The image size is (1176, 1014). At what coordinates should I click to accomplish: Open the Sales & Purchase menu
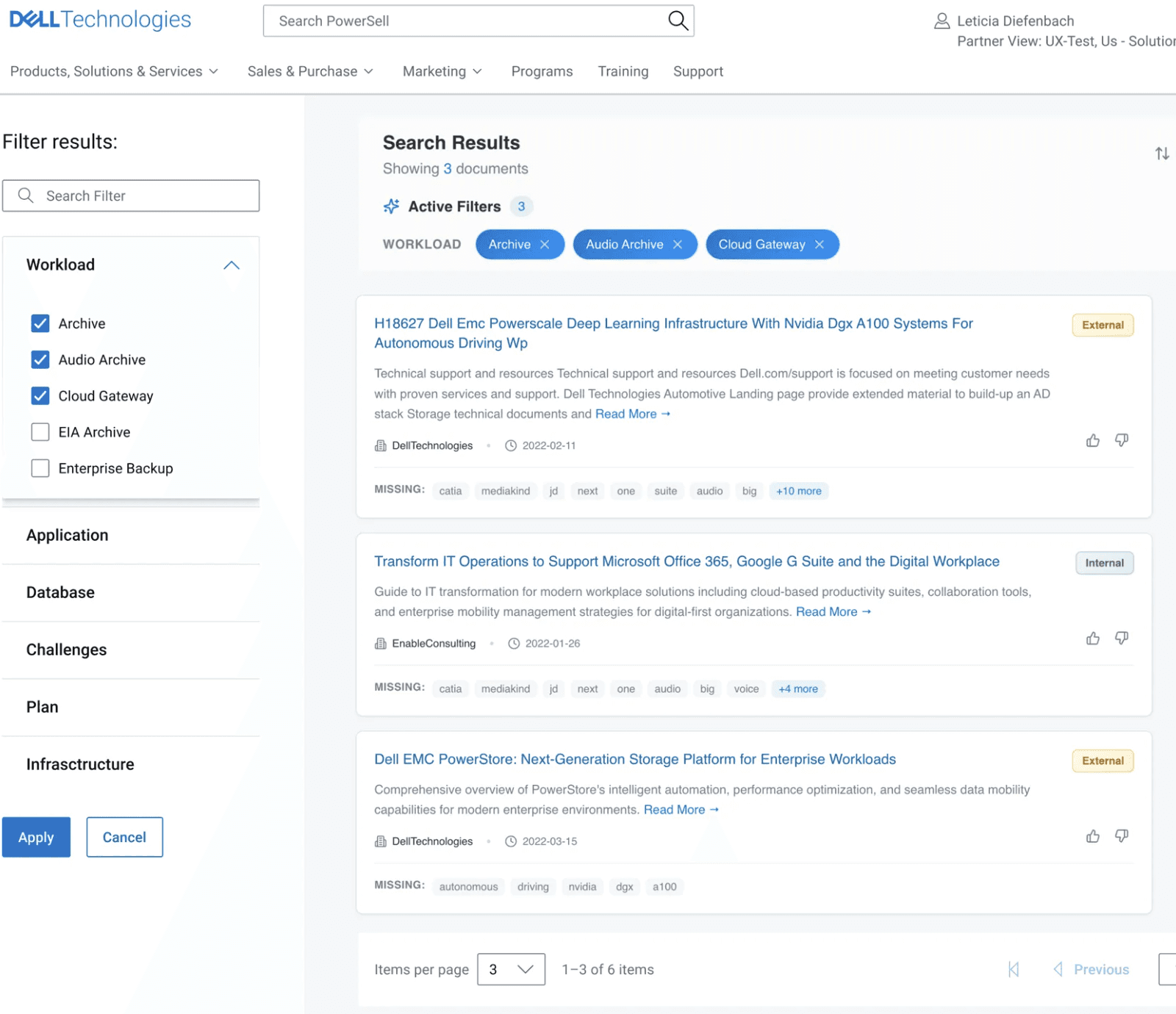(310, 71)
